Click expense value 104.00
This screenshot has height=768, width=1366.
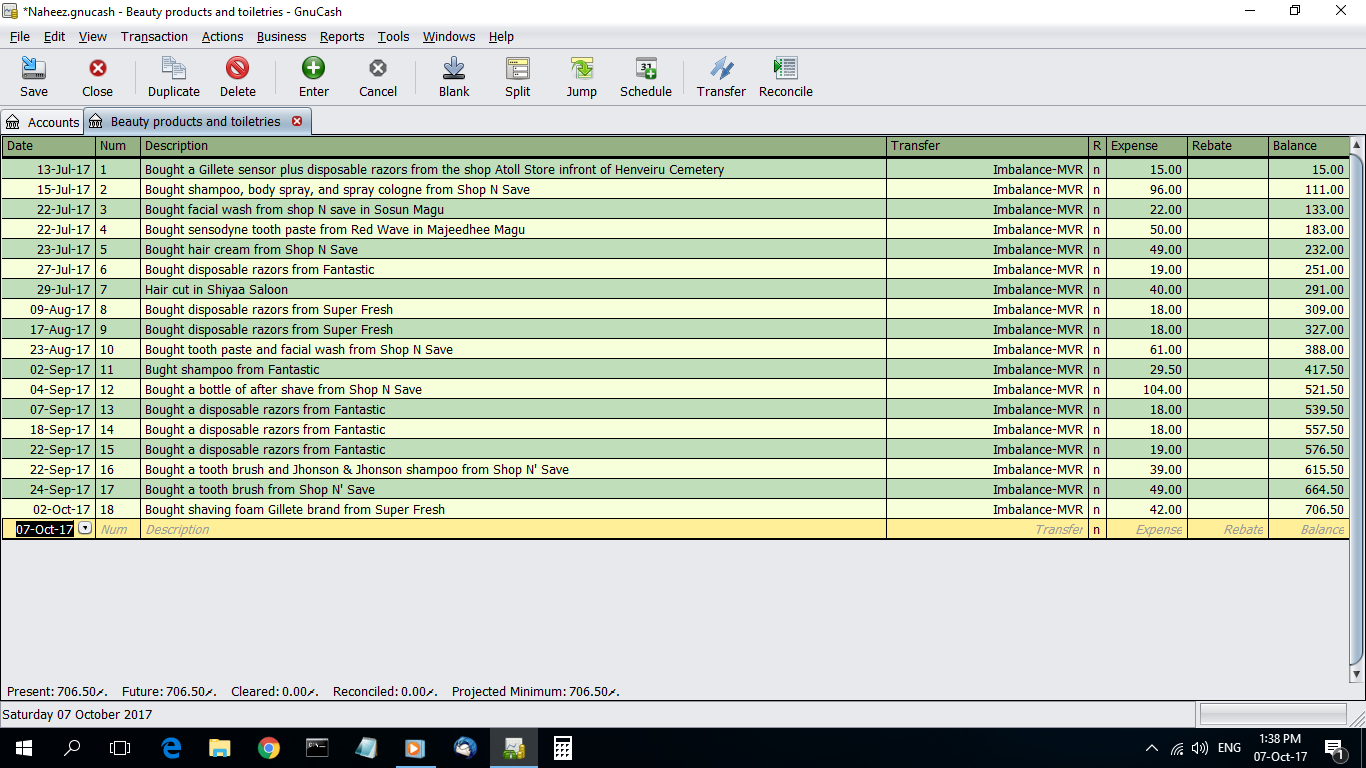click(x=1162, y=389)
